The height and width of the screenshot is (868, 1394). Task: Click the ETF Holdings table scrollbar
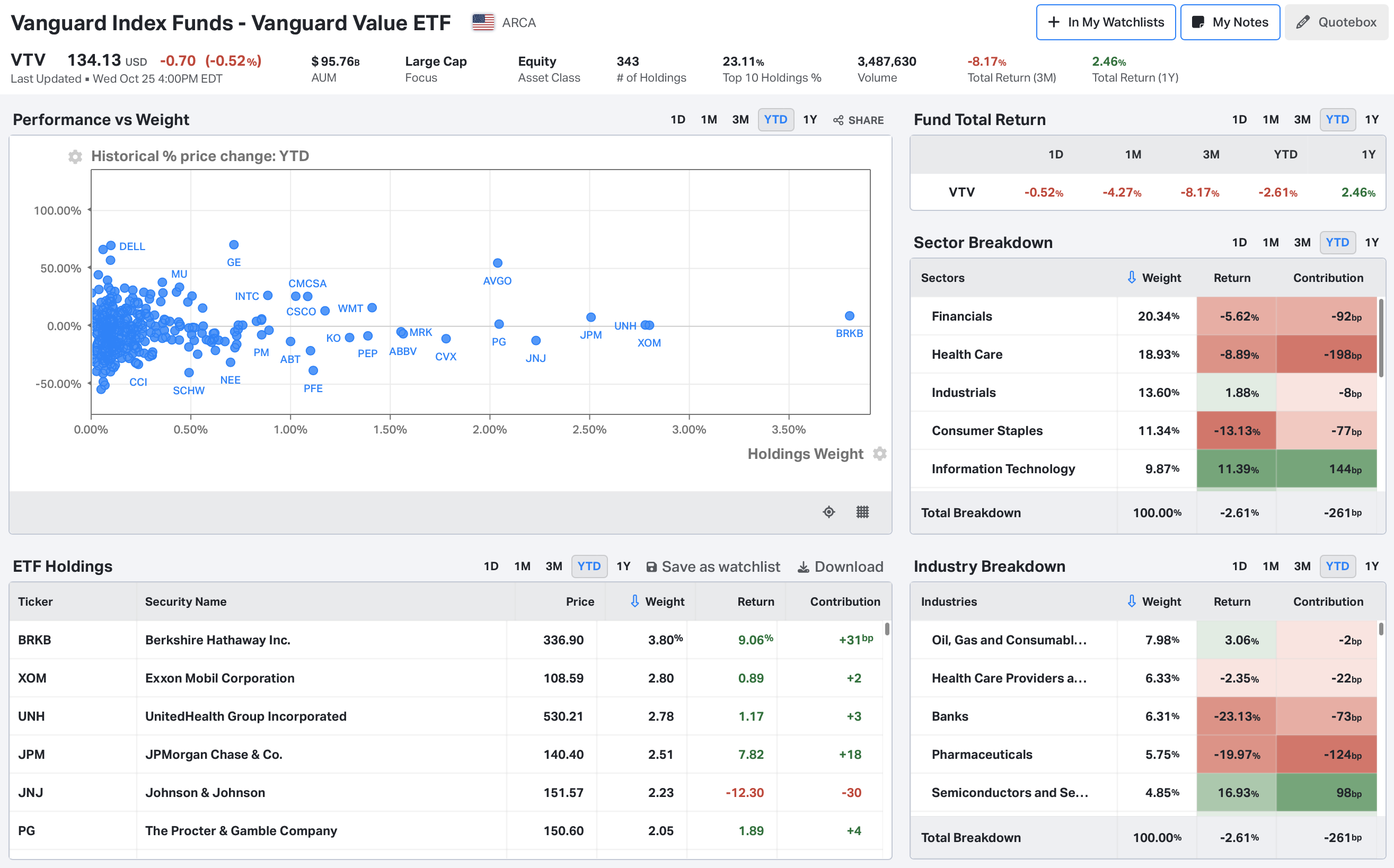(x=887, y=628)
